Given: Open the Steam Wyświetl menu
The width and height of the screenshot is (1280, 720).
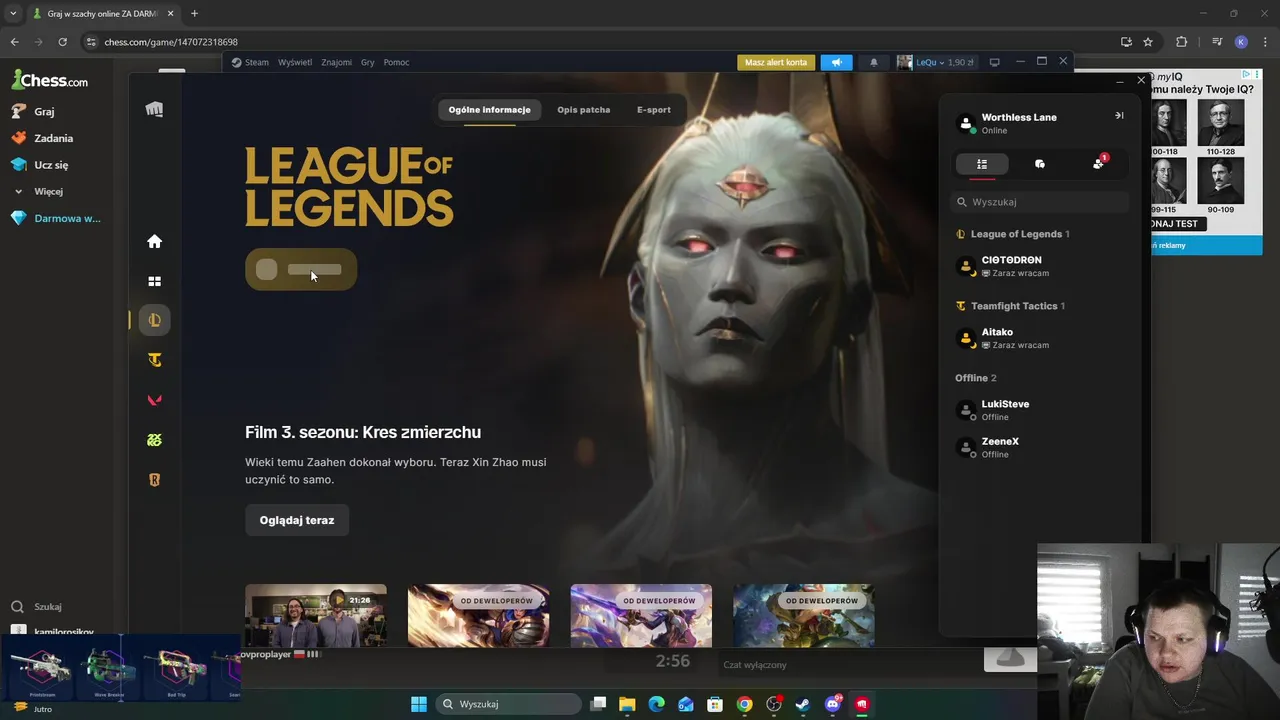Looking at the screenshot, I should (295, 62).
